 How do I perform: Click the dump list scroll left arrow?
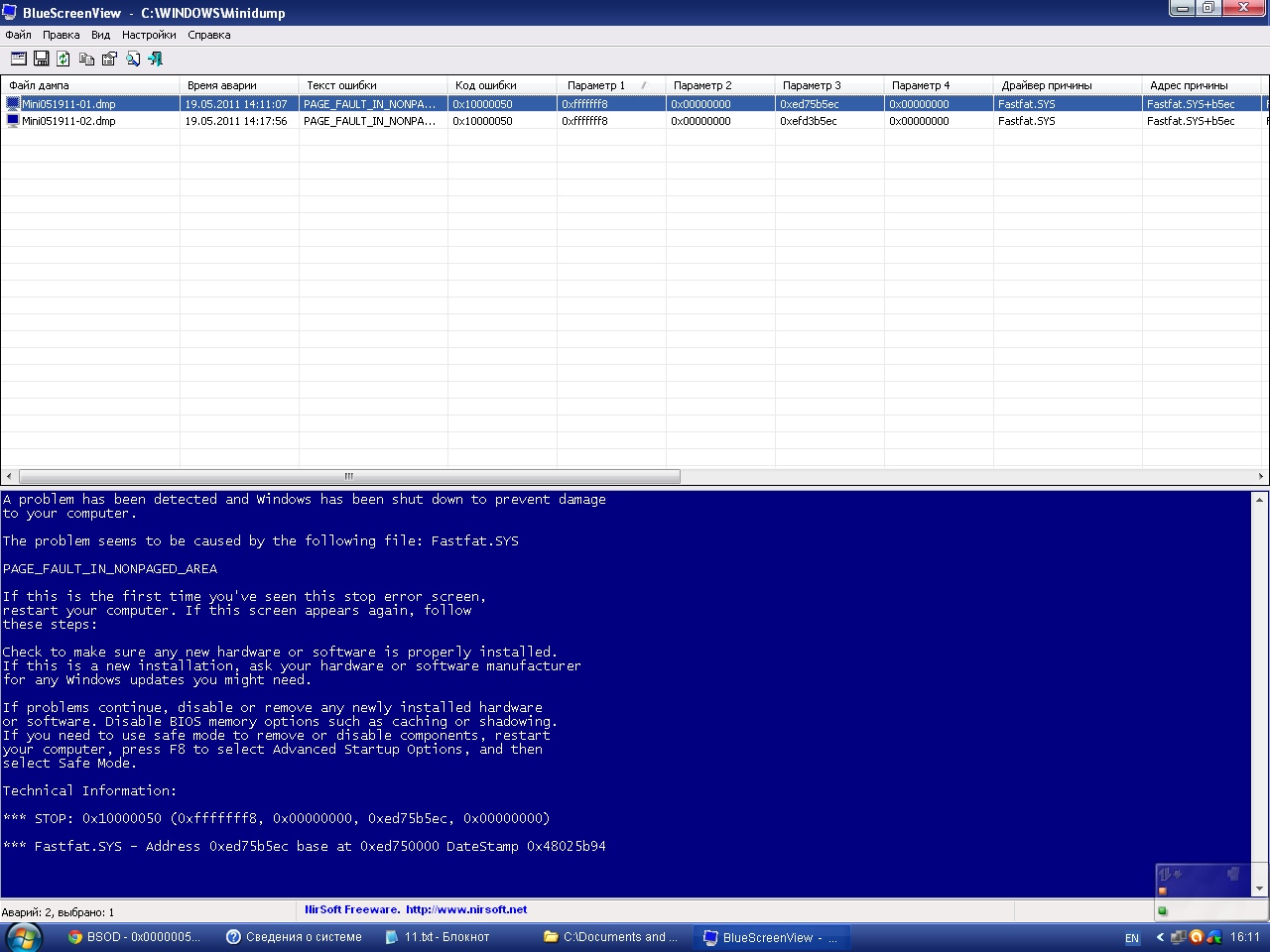(x=9, y=476)
